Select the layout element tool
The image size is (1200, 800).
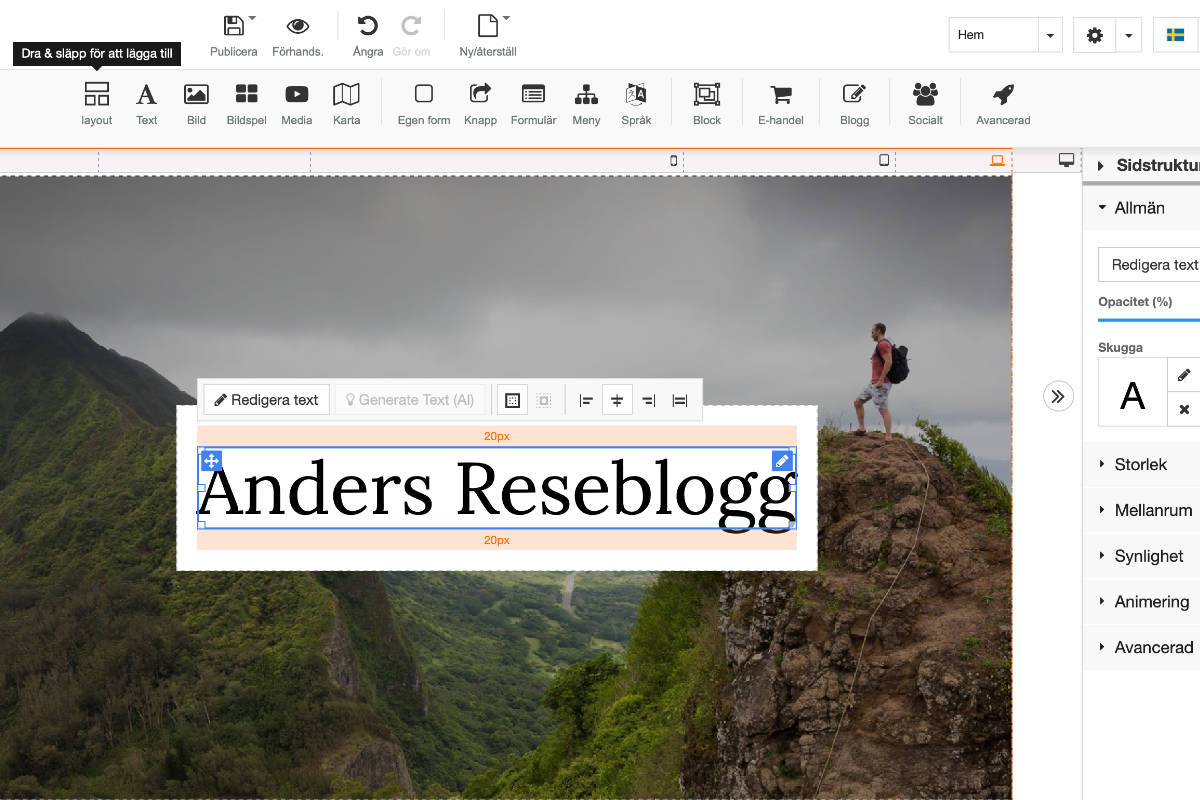click(97, 104)
